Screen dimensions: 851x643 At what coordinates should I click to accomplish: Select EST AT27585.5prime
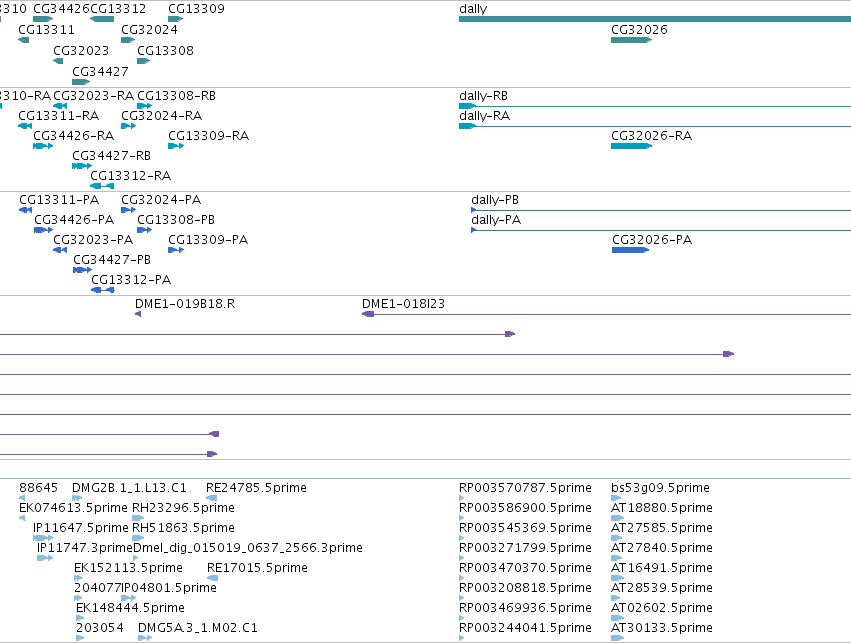tap(616, 538)
